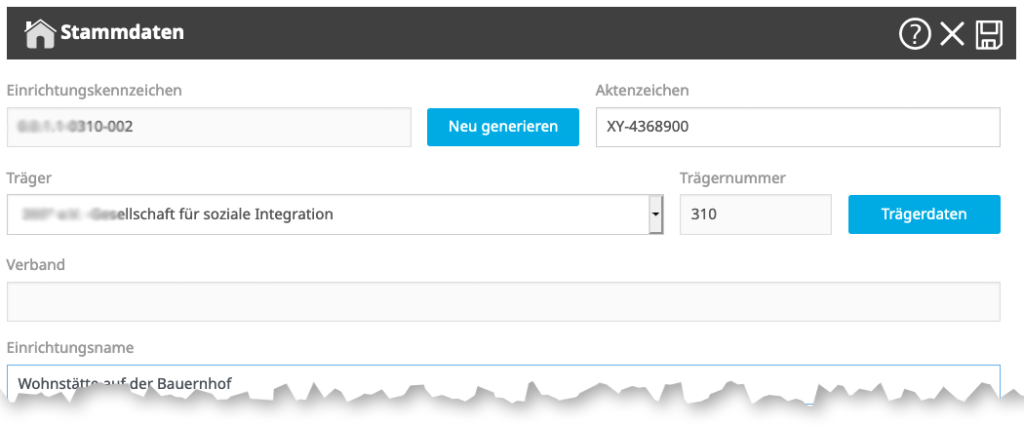Image resolution: width=1024 pixels, height=427 pixels.
Task: Focus the Aktenzeichen field containing XY-4368900
Action: pos(797,127)
